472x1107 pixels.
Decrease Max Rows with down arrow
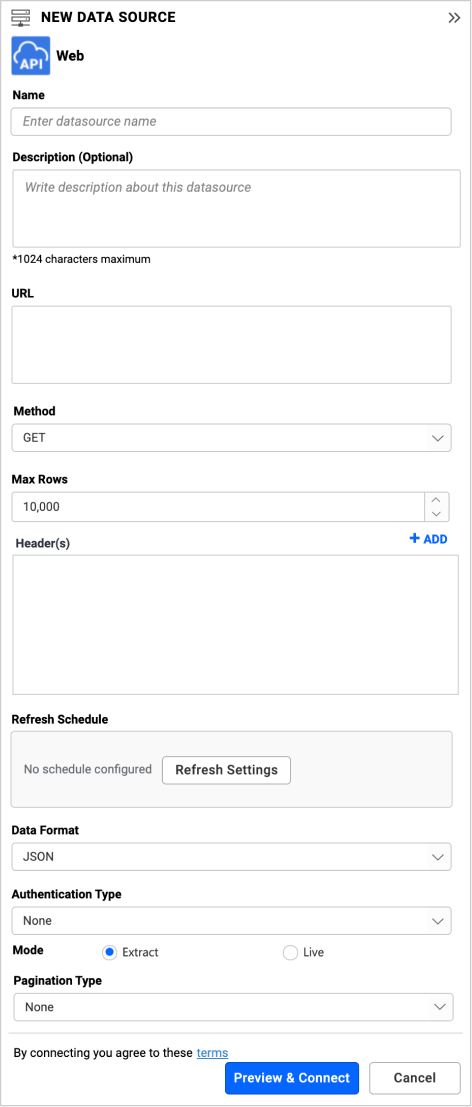point(437,514)
